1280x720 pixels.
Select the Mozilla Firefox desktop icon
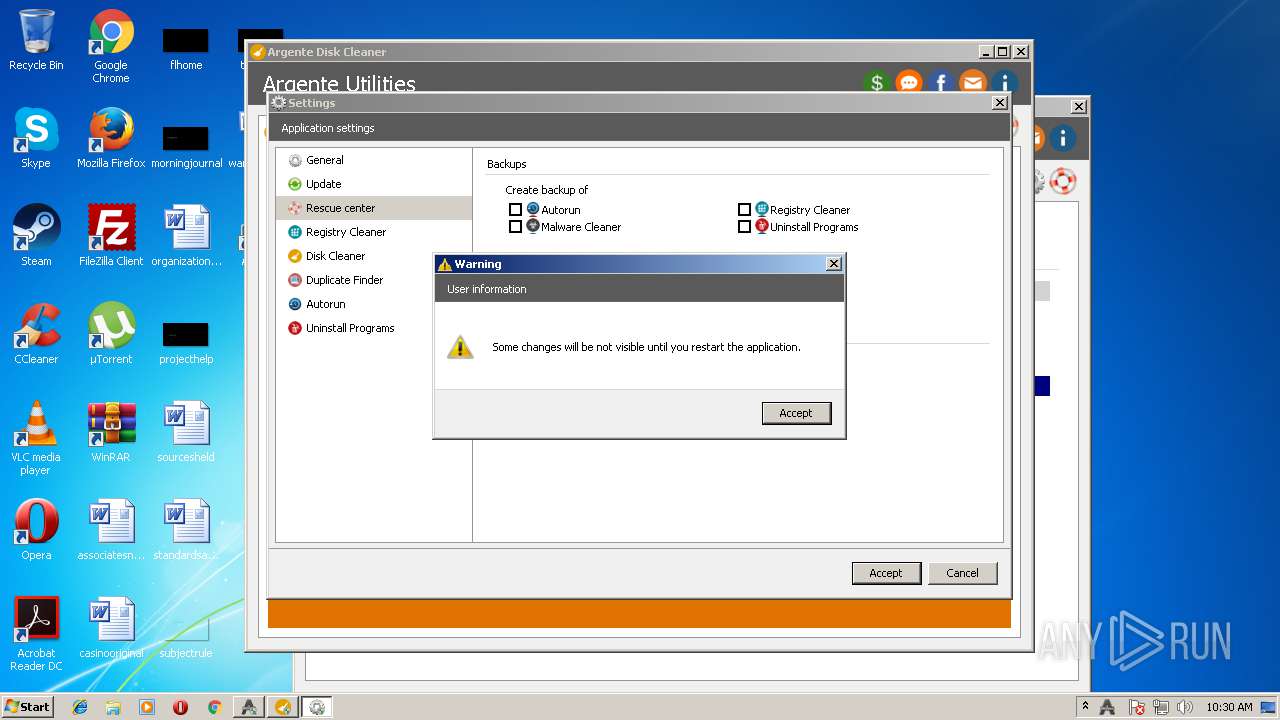click(111, 138)
